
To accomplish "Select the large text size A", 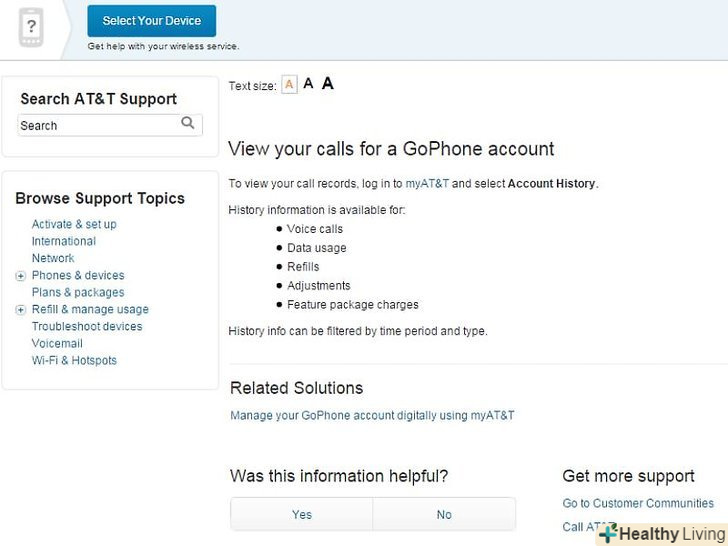I will point(327,84).
